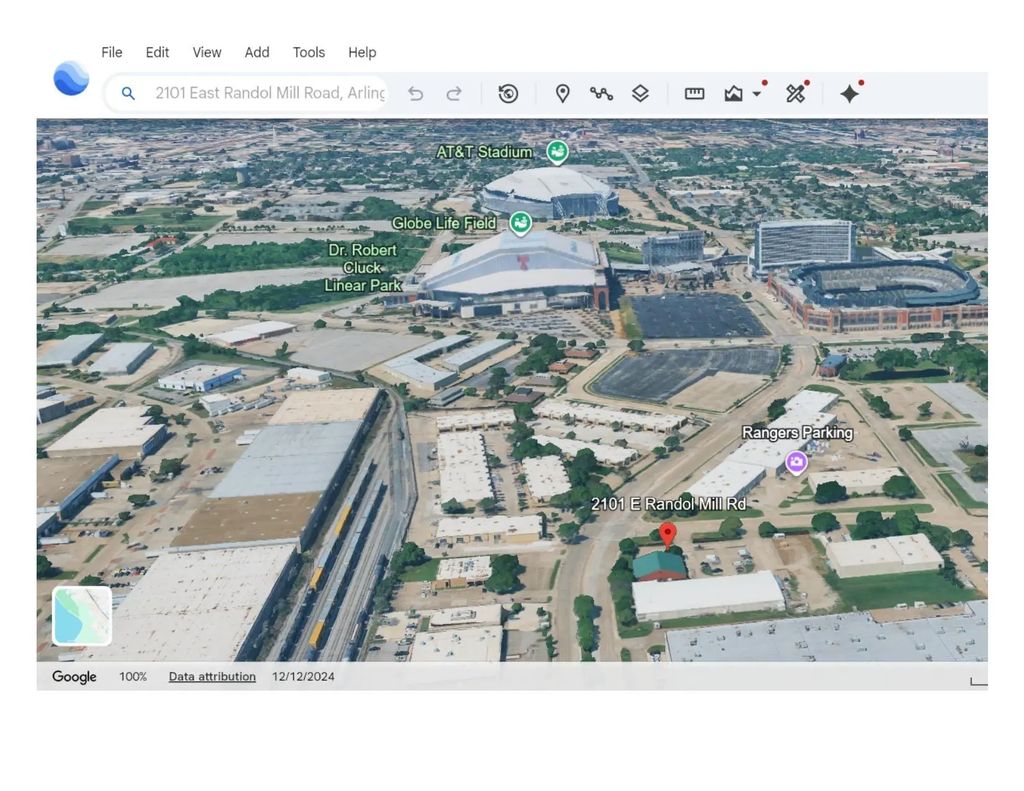Viewport: 1024px width, 791px height.
Task: Open the Edit menu
Action: (x=157, y=52)
